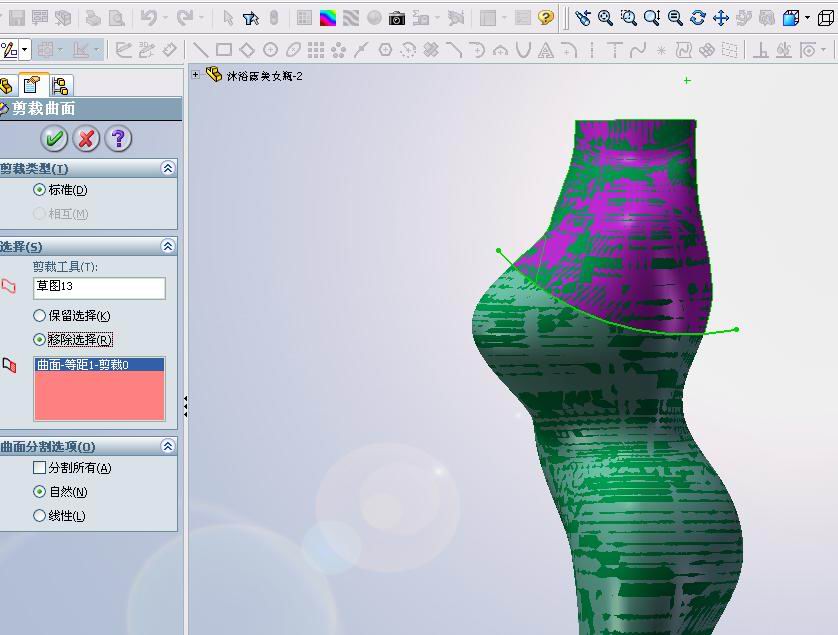This screenshot has height=635, width=838.
Task: Open the Redo history dropdown arrow
Action: point(201,18)
